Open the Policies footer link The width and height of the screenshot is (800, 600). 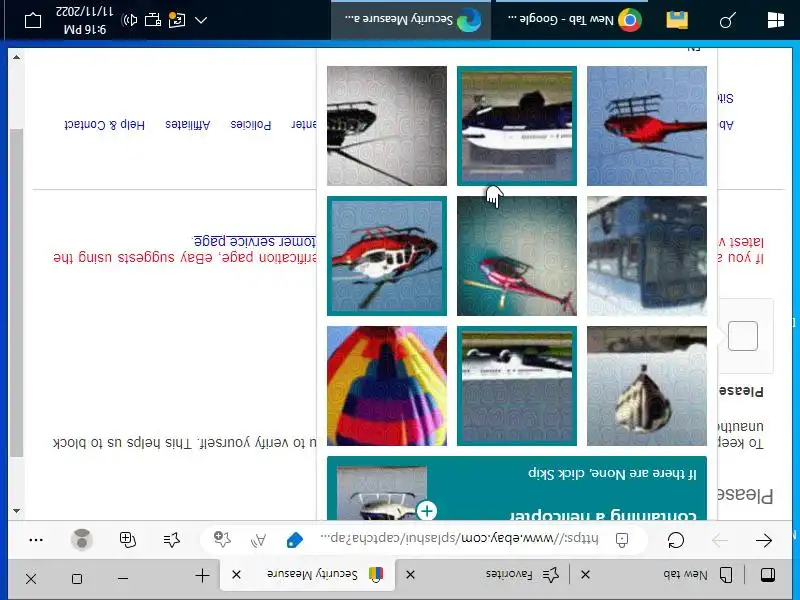pos(251,124)
